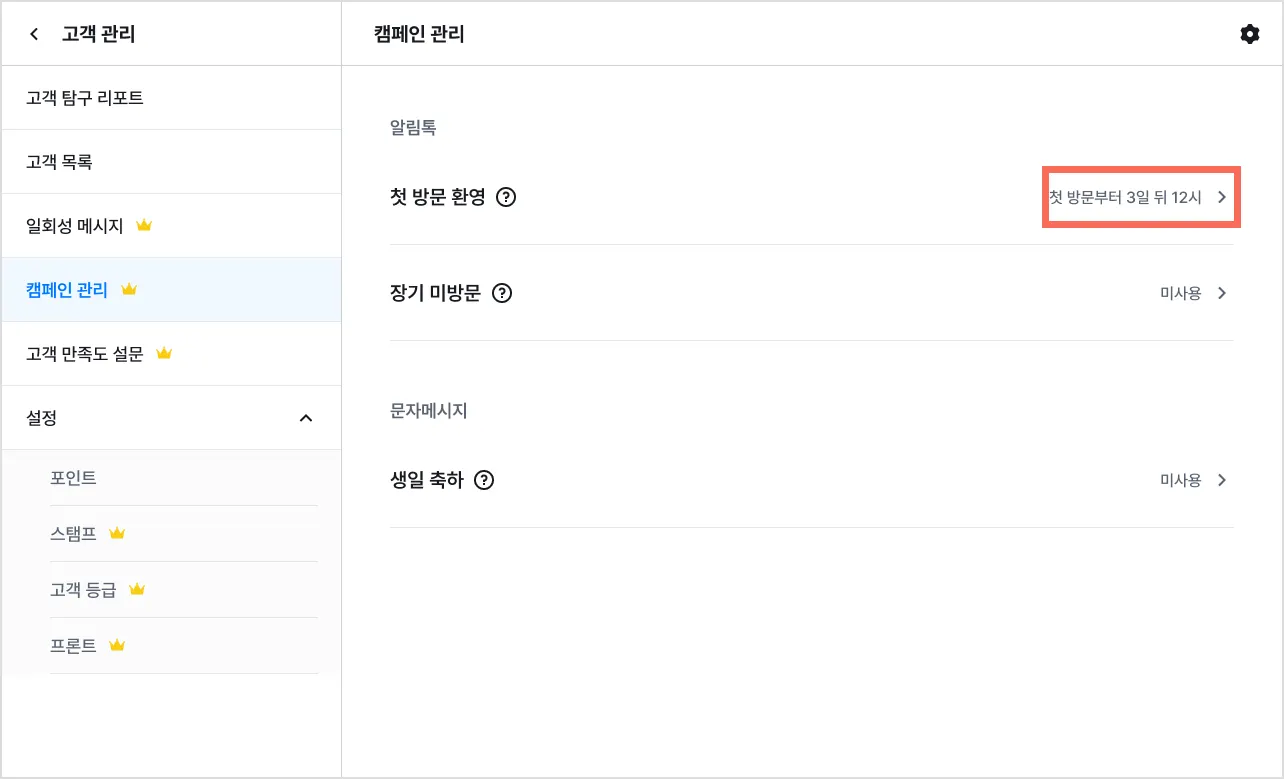Expand 생일 축하 row chevron
Screen dimensions: 1284x779
[x=1221, y=480]
